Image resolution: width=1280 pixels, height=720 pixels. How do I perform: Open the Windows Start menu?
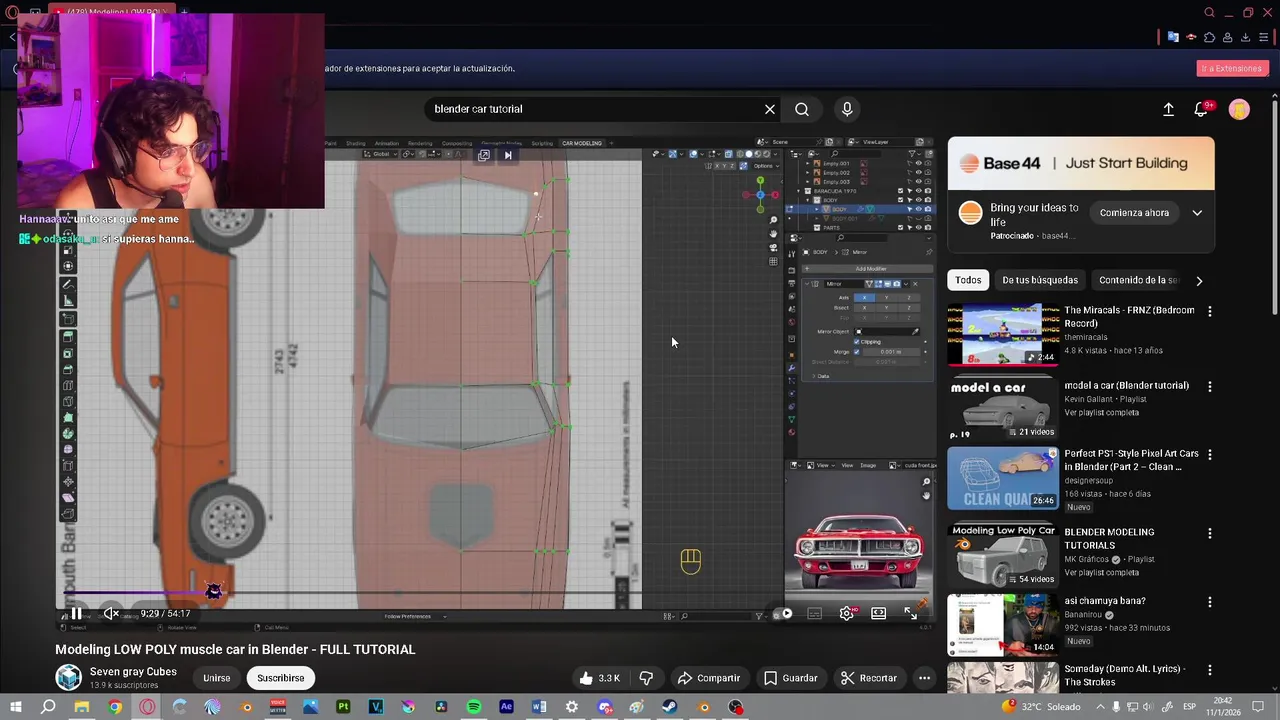pos(15,707)
